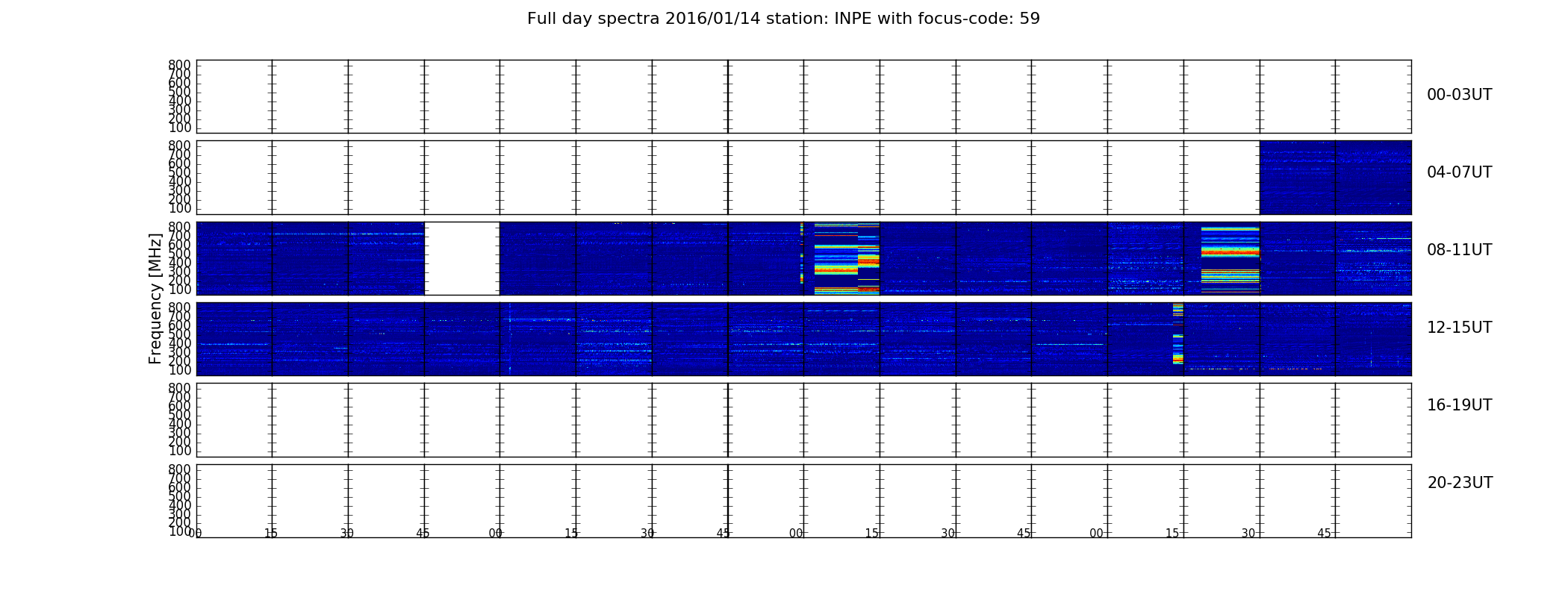
Task: Select the blue spectrum data in the 04-07UT panel
Action: [x=1335, y=178]
